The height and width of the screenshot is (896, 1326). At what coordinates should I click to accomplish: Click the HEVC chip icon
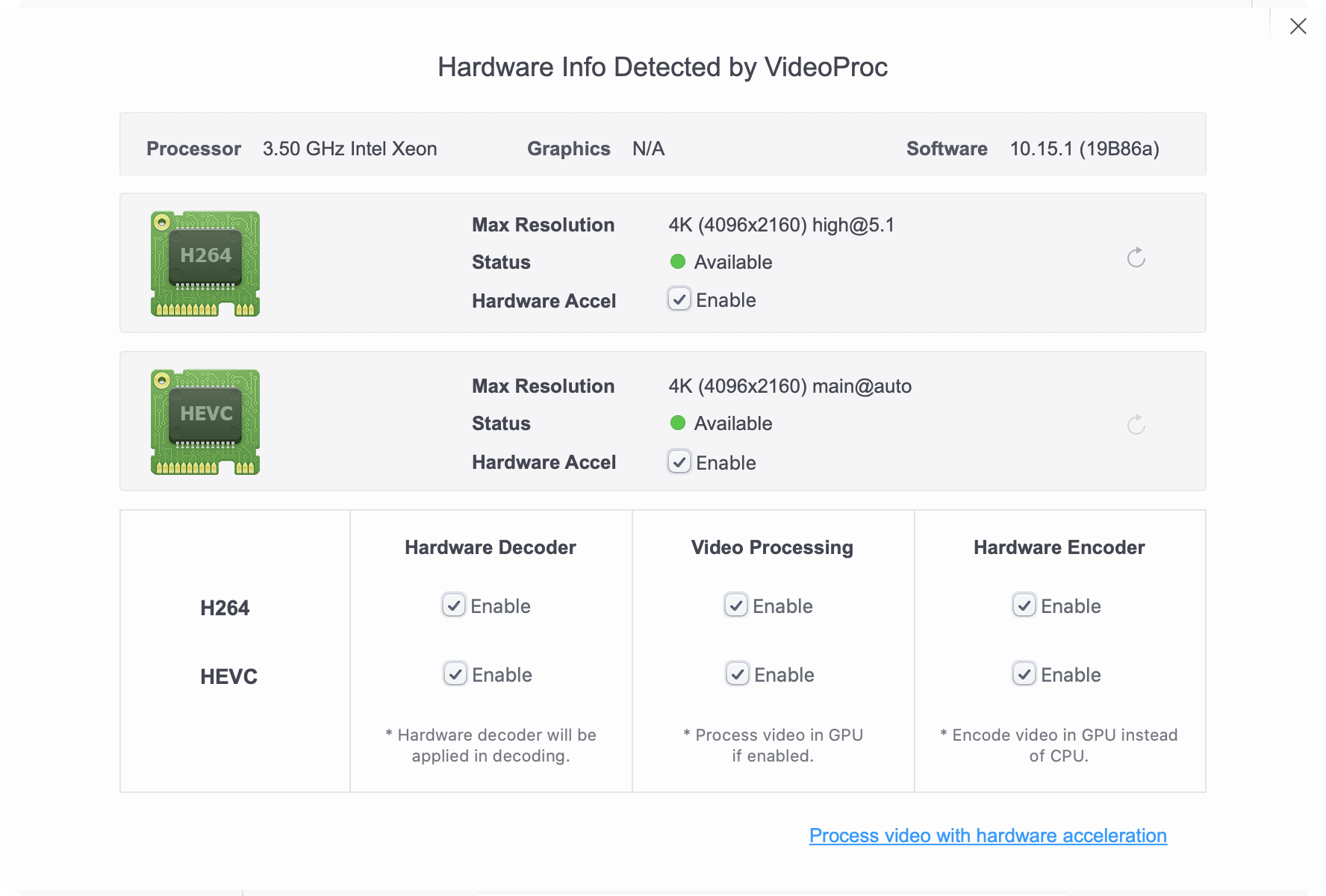pyautogui.click(x=205, y=422)
